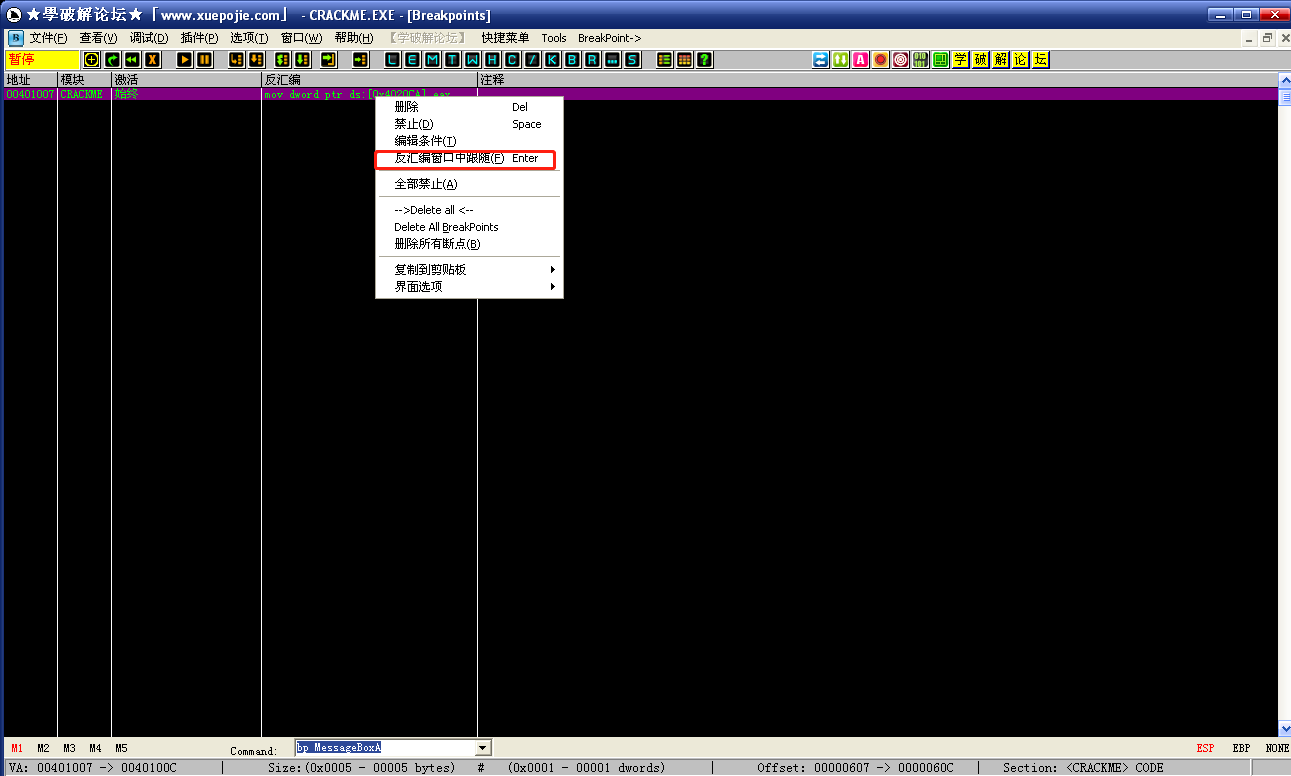Toggle the ESP option in the status bar
Viewport: 1291px width, 776px height.
(1205, 748)
